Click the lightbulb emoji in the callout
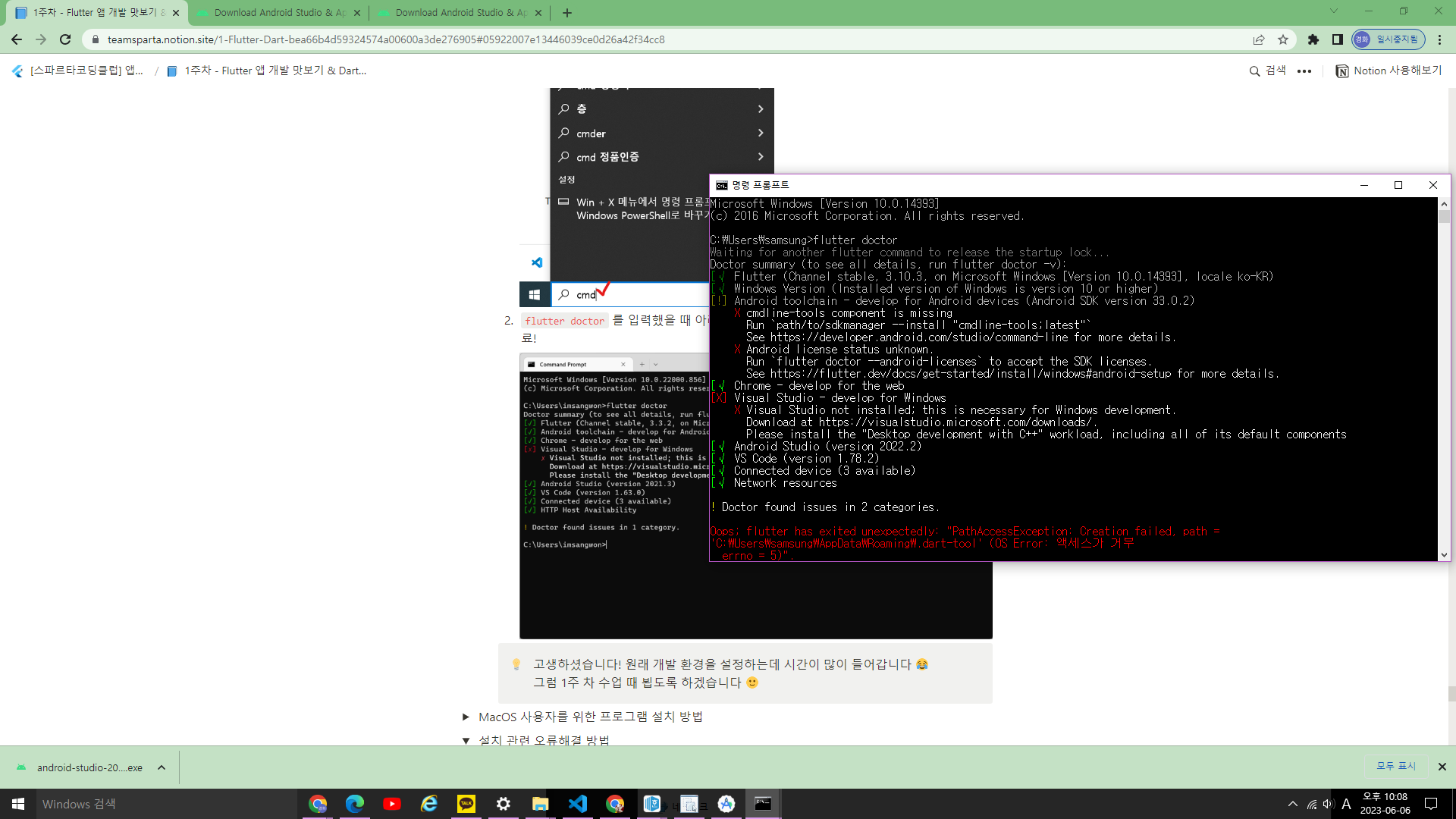 click(516, 664)
